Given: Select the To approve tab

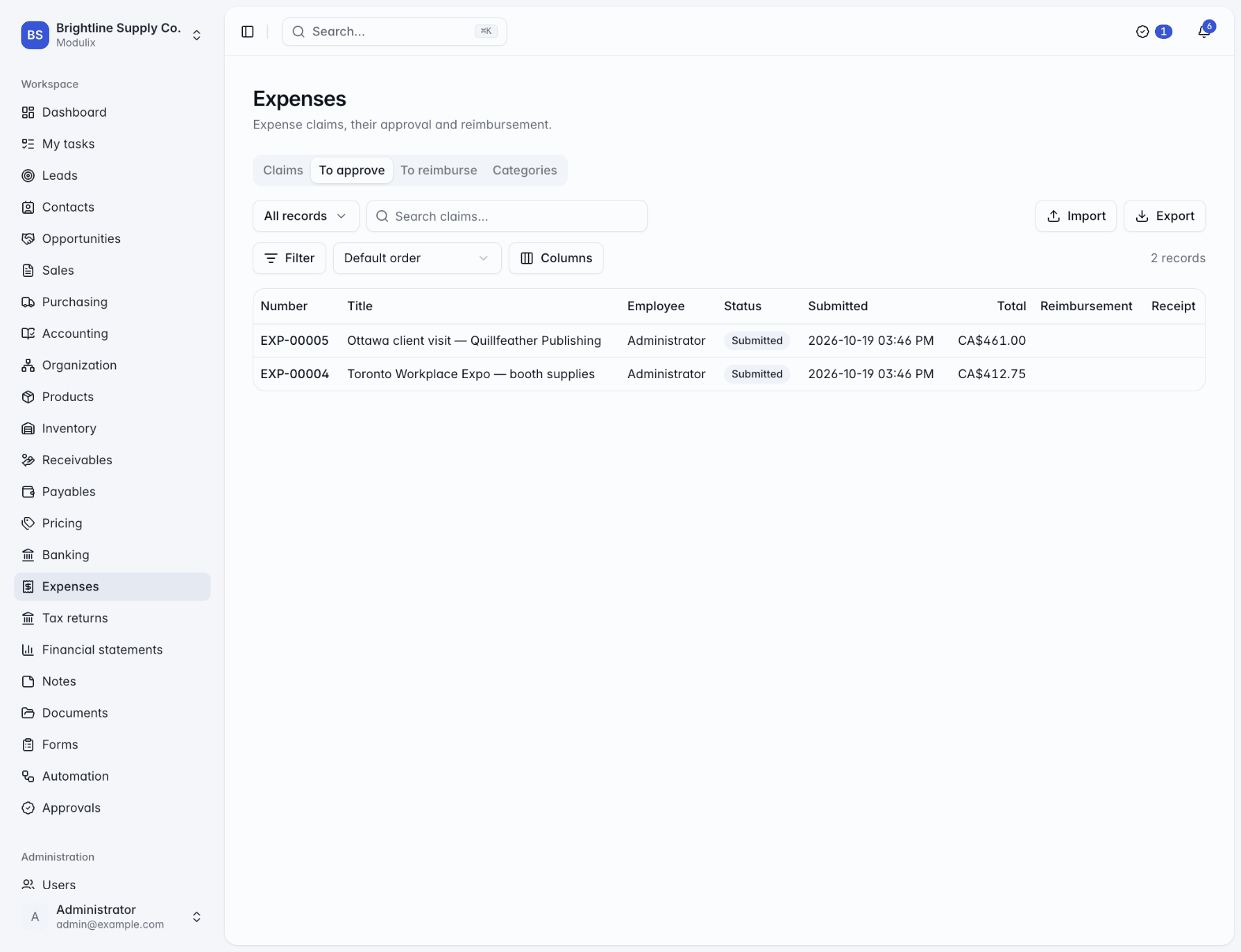Looking at the screenshot, I should click(x=352, y=170).
